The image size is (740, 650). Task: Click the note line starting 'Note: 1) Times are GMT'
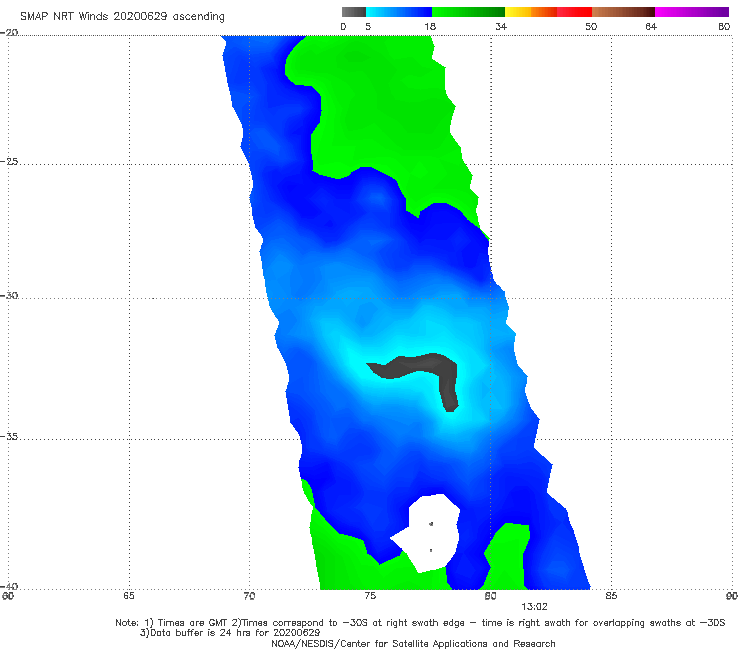coord(420,623)
